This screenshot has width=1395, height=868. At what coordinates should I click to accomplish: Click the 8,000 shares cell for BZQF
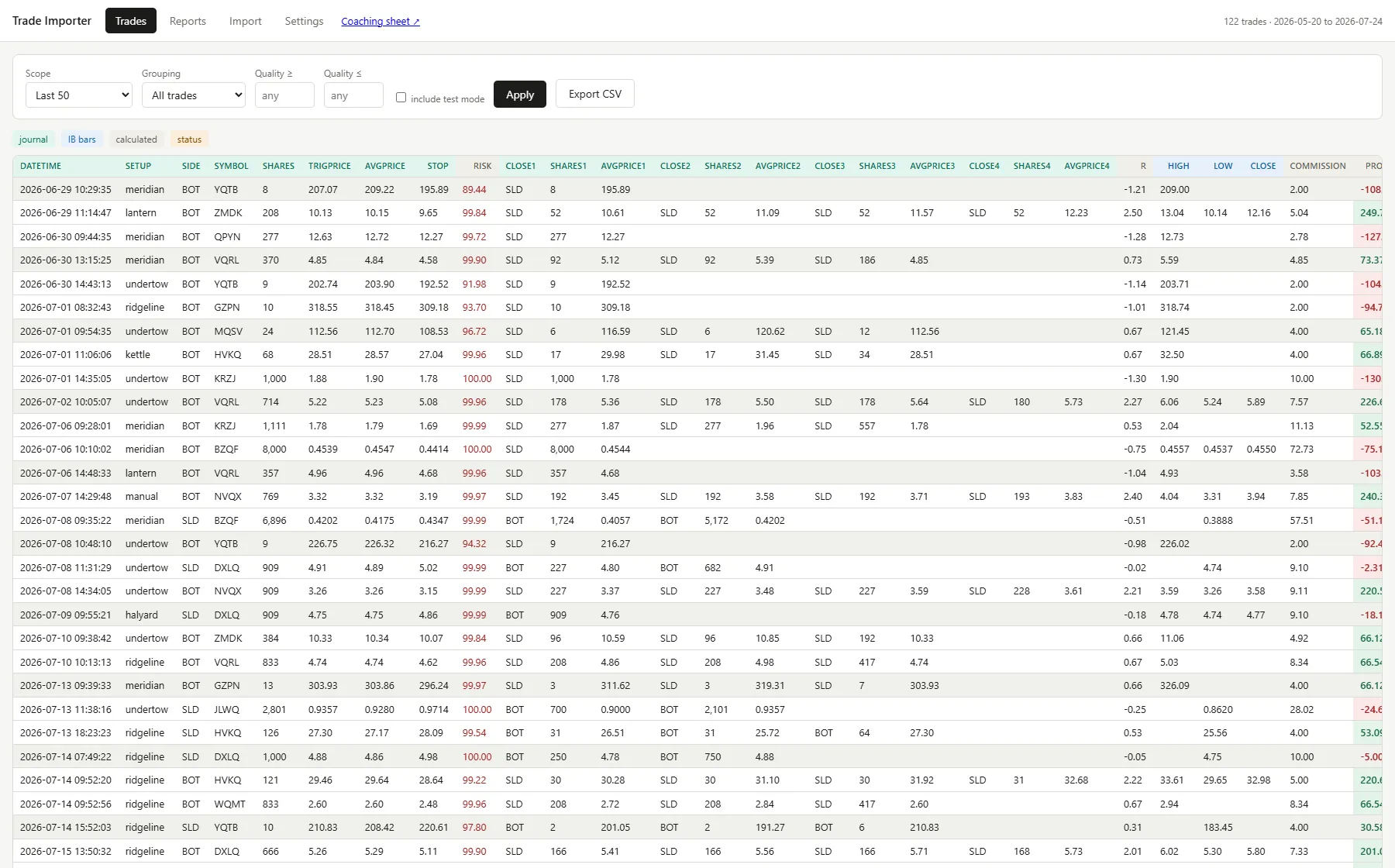click(274, 449)
